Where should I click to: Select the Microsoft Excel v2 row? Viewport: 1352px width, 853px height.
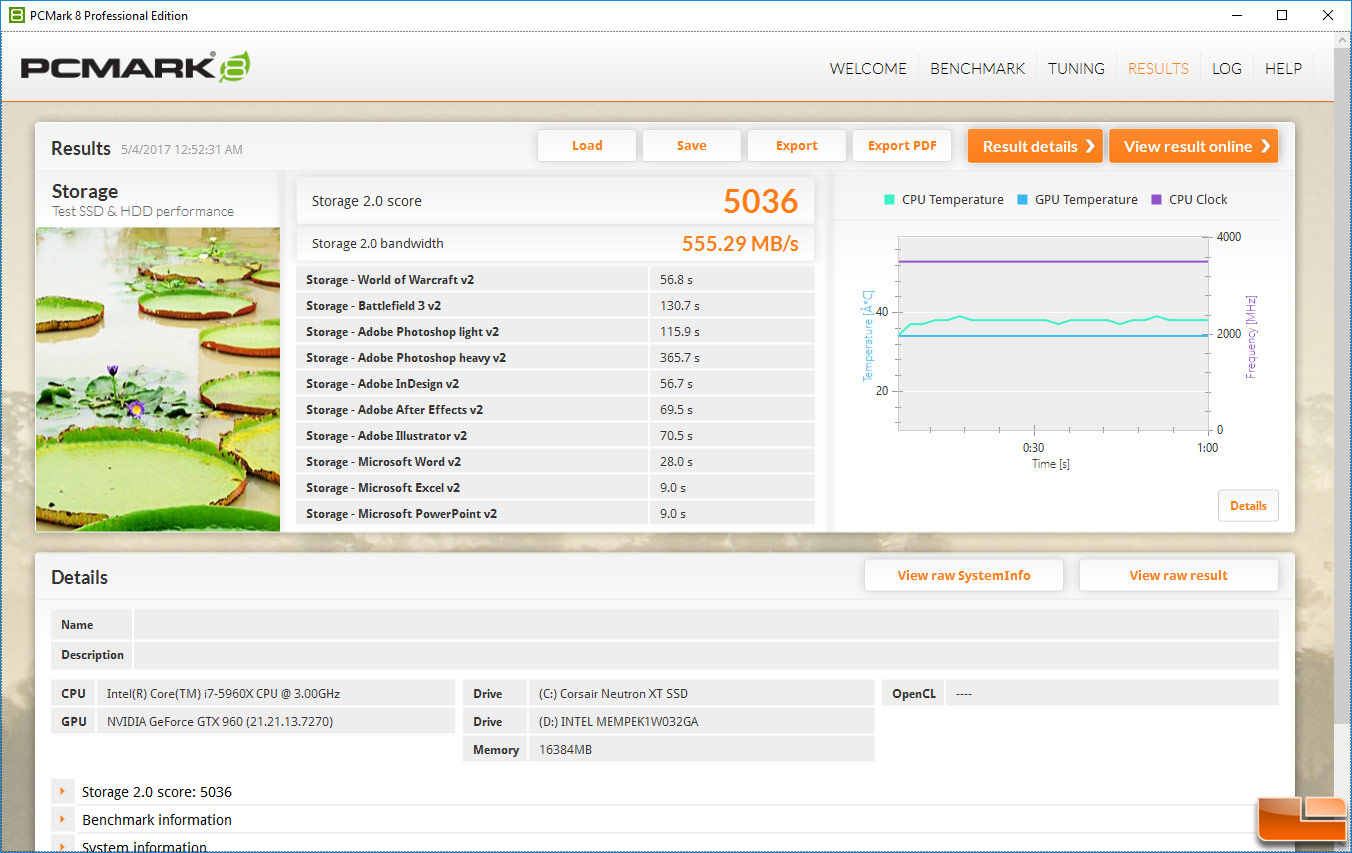point(555,488)
